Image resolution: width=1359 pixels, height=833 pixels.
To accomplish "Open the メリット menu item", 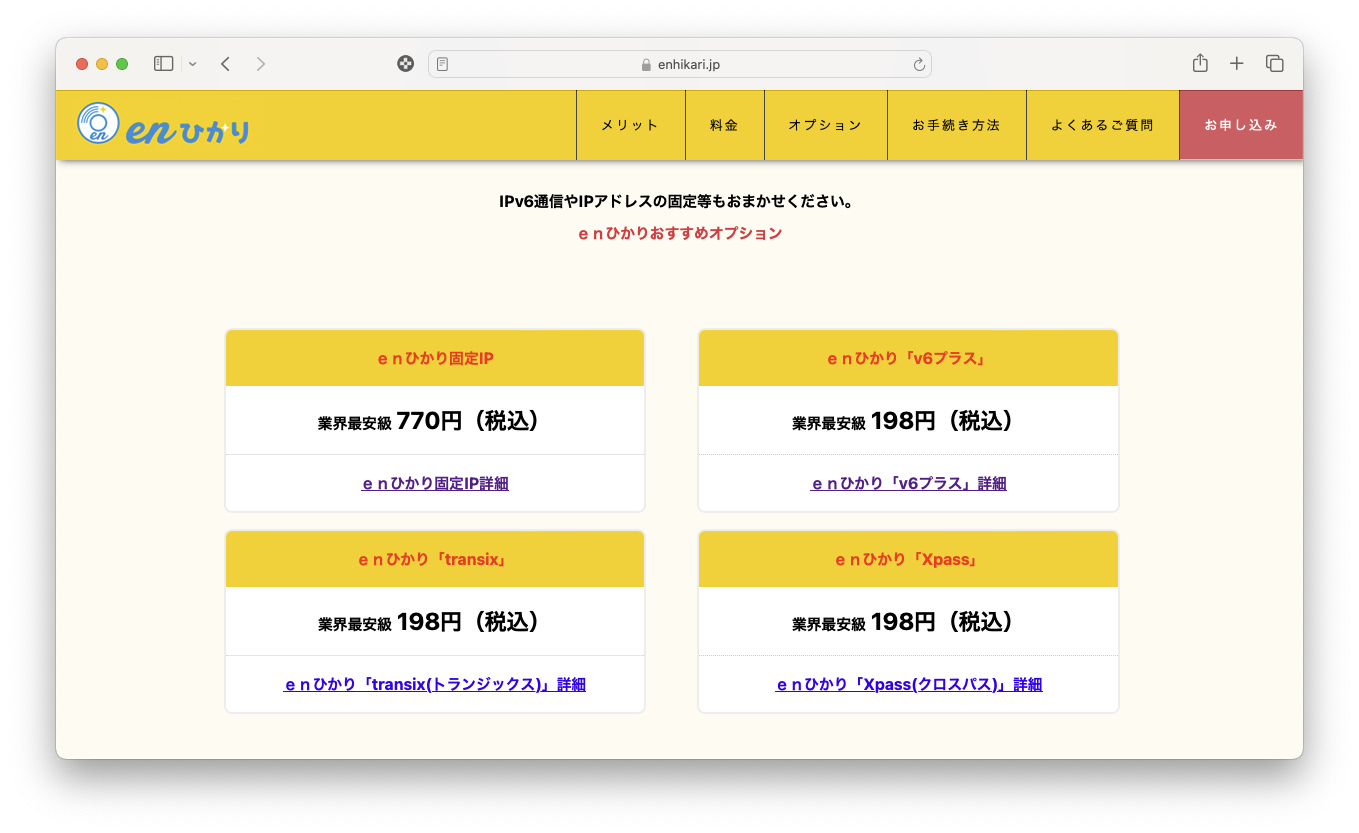I will pyautogui.click(x=630, y=125).
